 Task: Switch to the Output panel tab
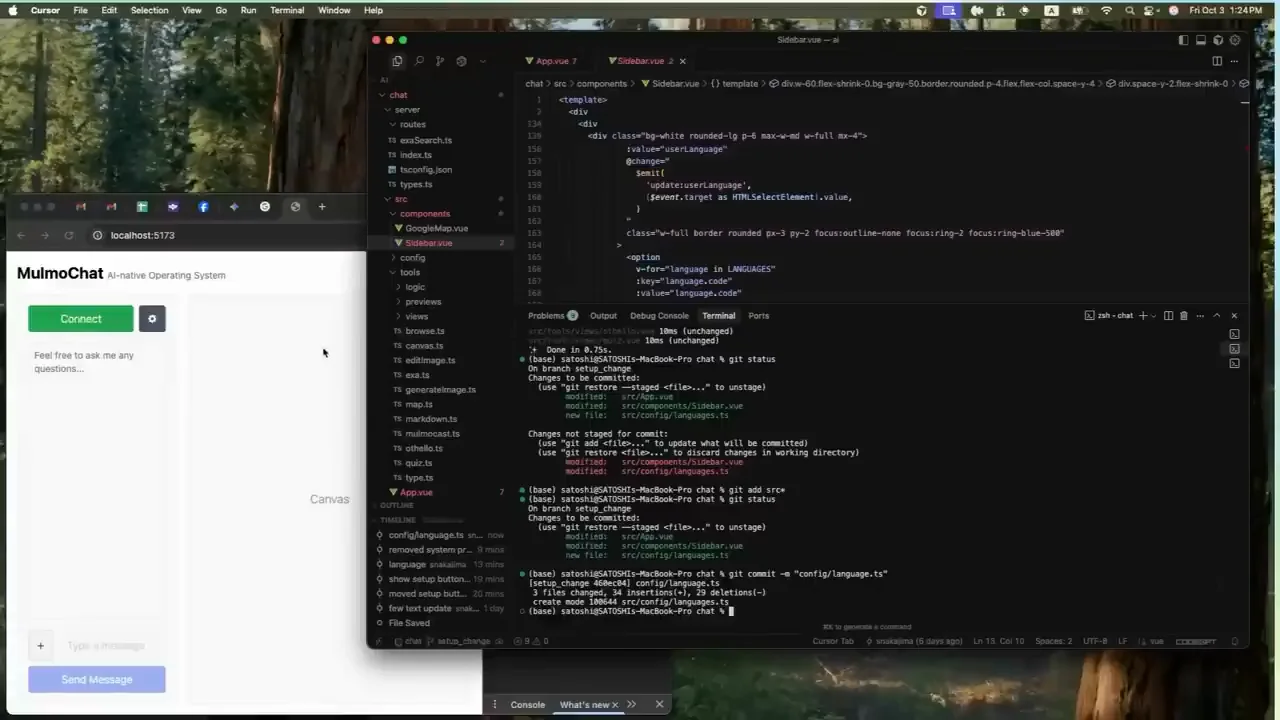[x=603, y=316]
